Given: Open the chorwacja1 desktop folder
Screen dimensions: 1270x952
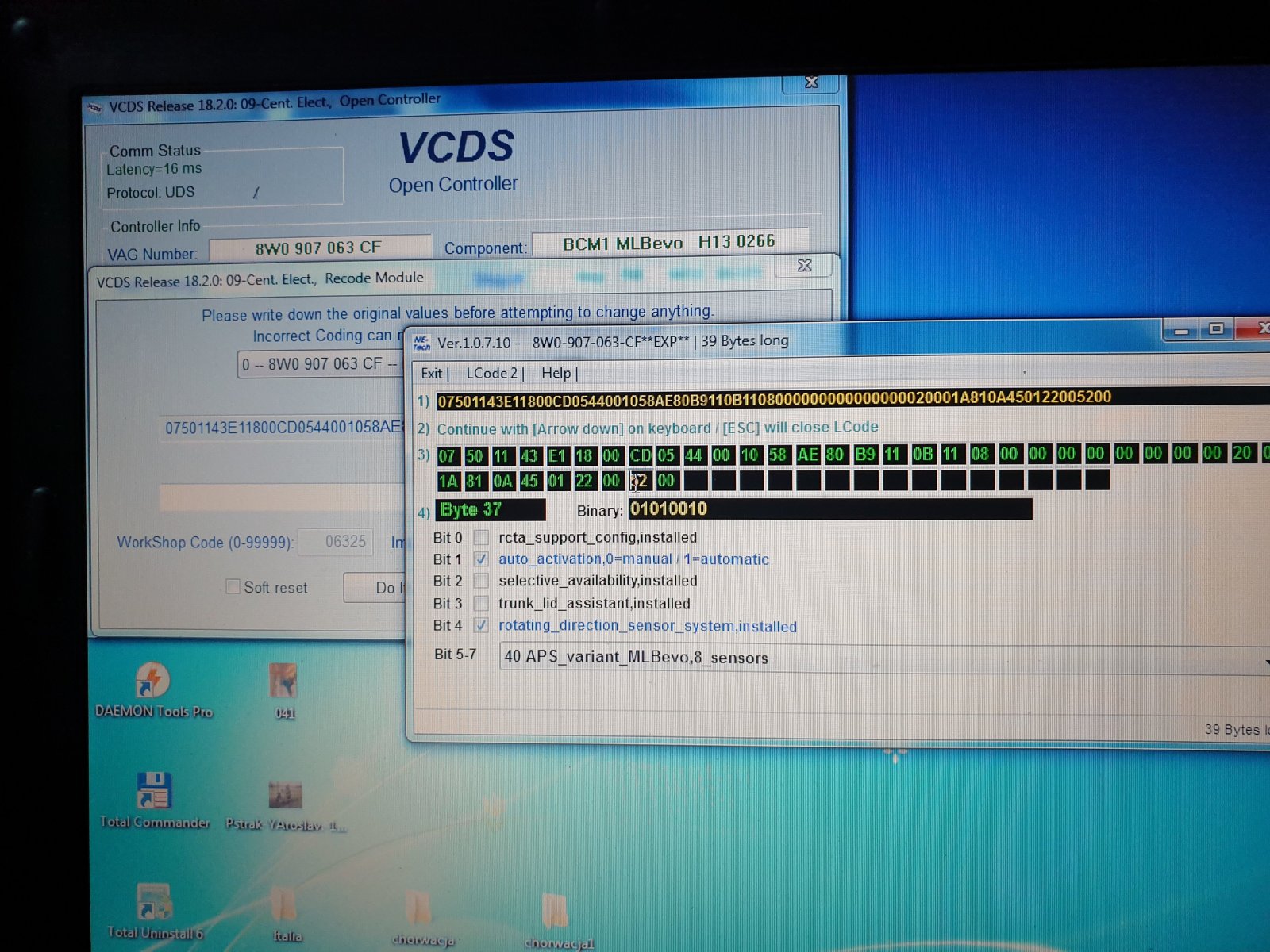Looking at the screenshot, I should [x=558, y=920].
